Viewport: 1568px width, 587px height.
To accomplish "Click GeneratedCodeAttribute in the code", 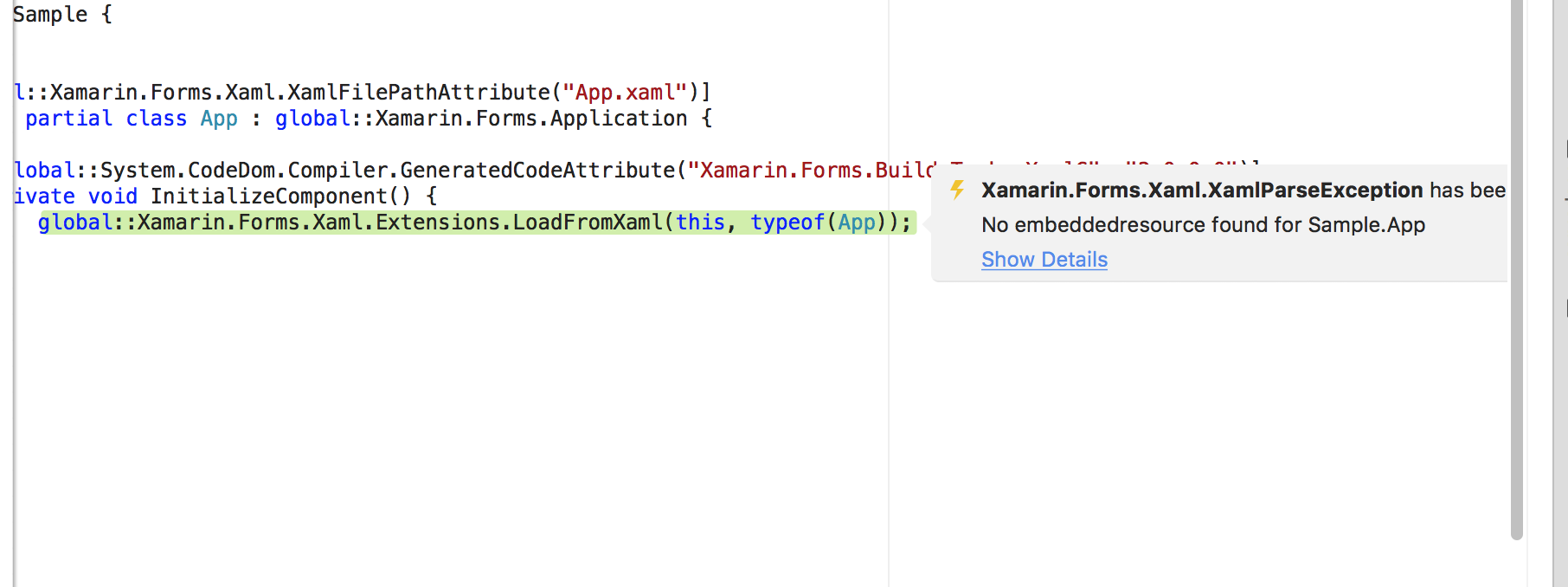I will pyautogui.click(x=537, y=171).
